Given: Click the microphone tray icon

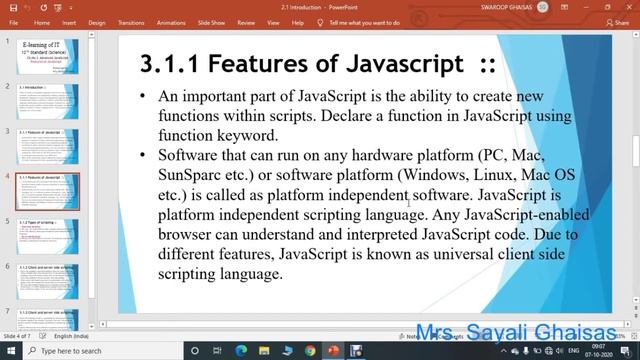Looking at the screenshot, I should 526,351.
